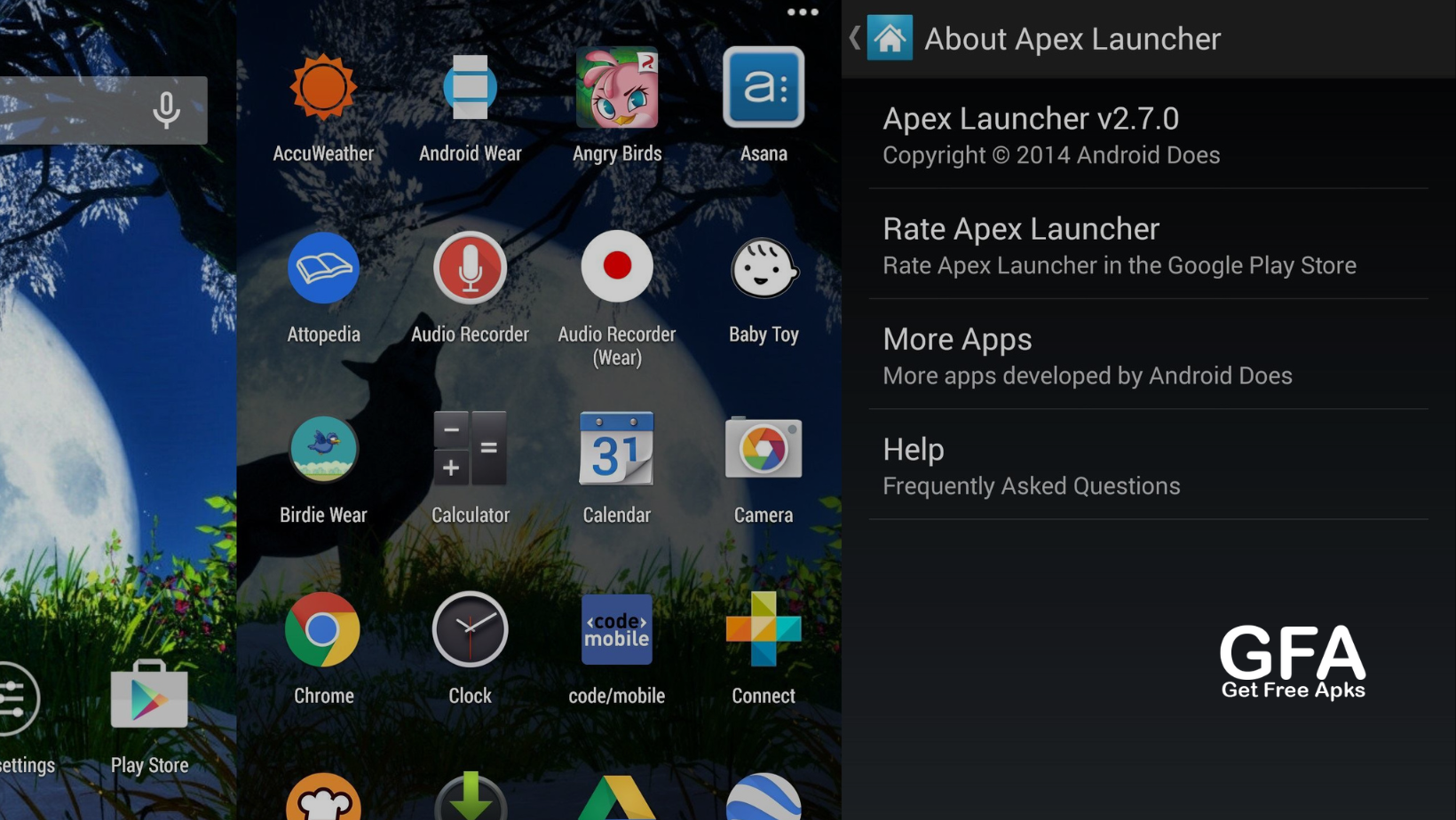This screenshot has height=820, width=1456.
Task: Tap the Google search bar
Action: pos(103,110)
